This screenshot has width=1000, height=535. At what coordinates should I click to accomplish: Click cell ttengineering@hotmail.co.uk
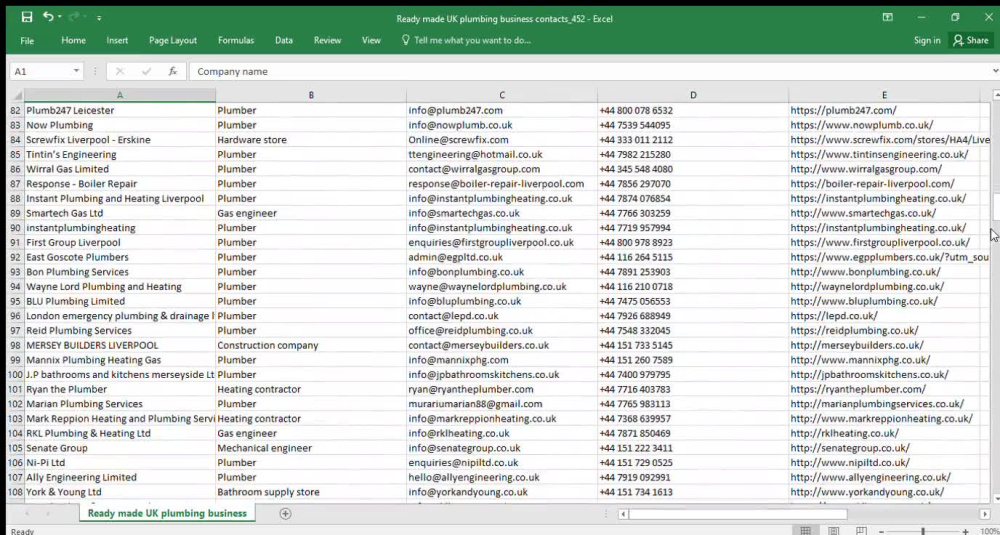pos(502,154)
